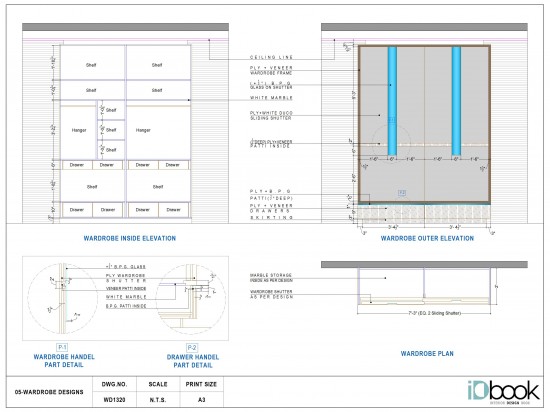Click the WARDROBE OUTER ELEVATION title
The height and width of the screenshot is (412, 550).
point(427,238)
